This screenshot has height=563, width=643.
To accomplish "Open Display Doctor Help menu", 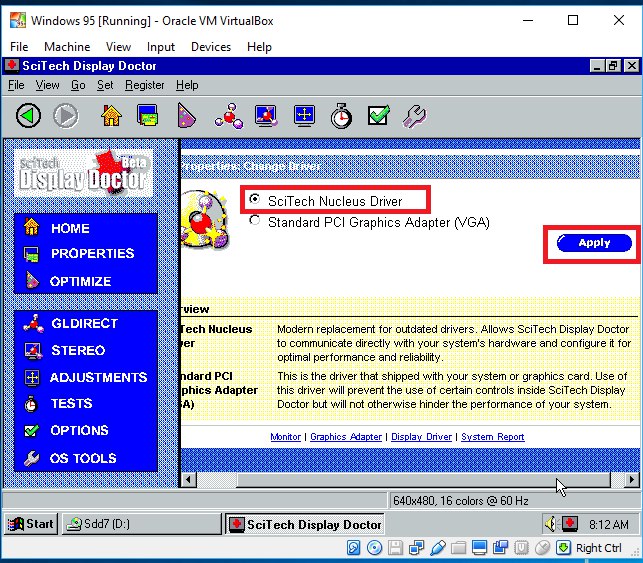I will (x=187, y=85).
